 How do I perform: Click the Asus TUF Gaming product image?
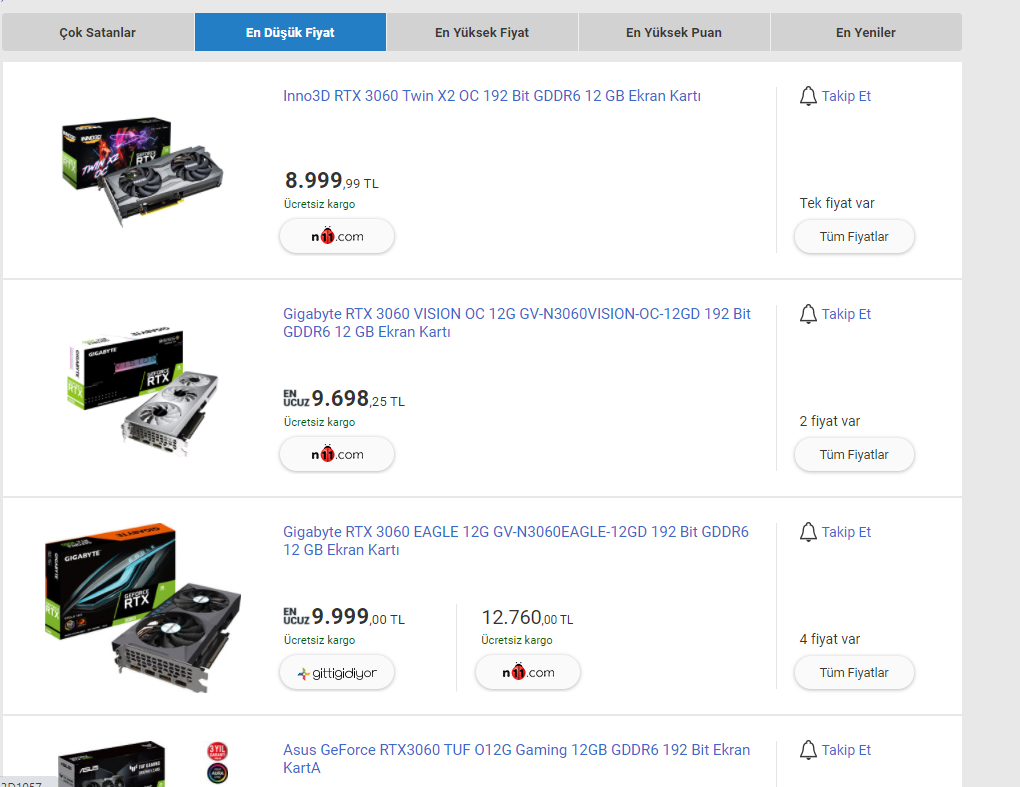coord(112,764)
